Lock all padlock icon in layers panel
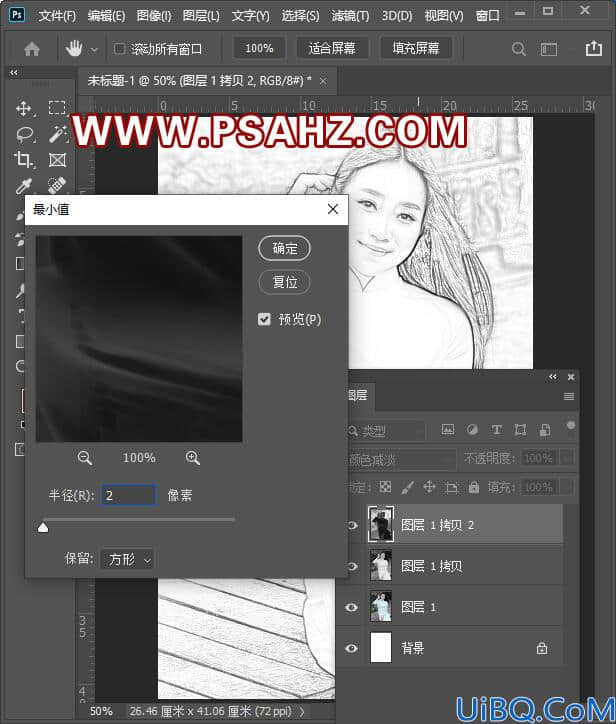 coord(474,487)
